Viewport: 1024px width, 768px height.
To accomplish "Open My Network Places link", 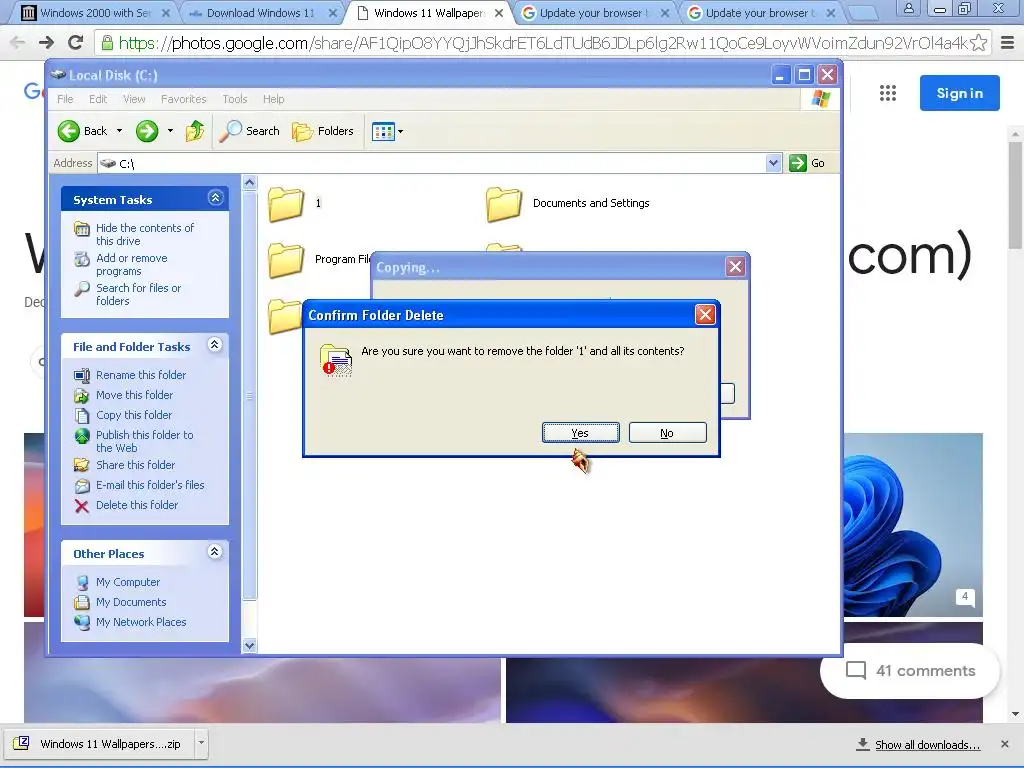I will 141,622.
